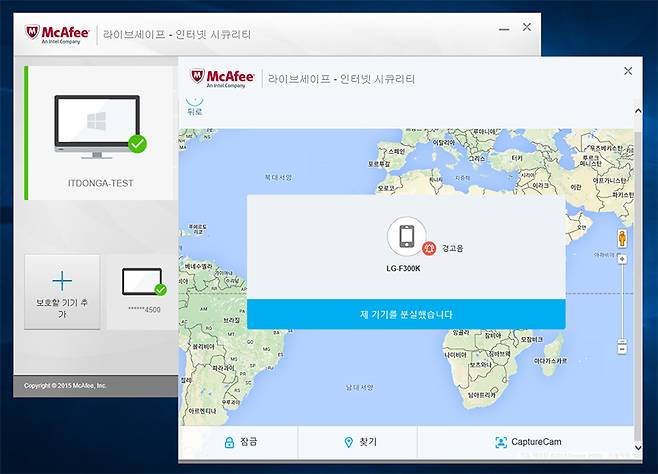Zoom in on the map
This screenshot has width=658, height=474.
coord(621,260)
